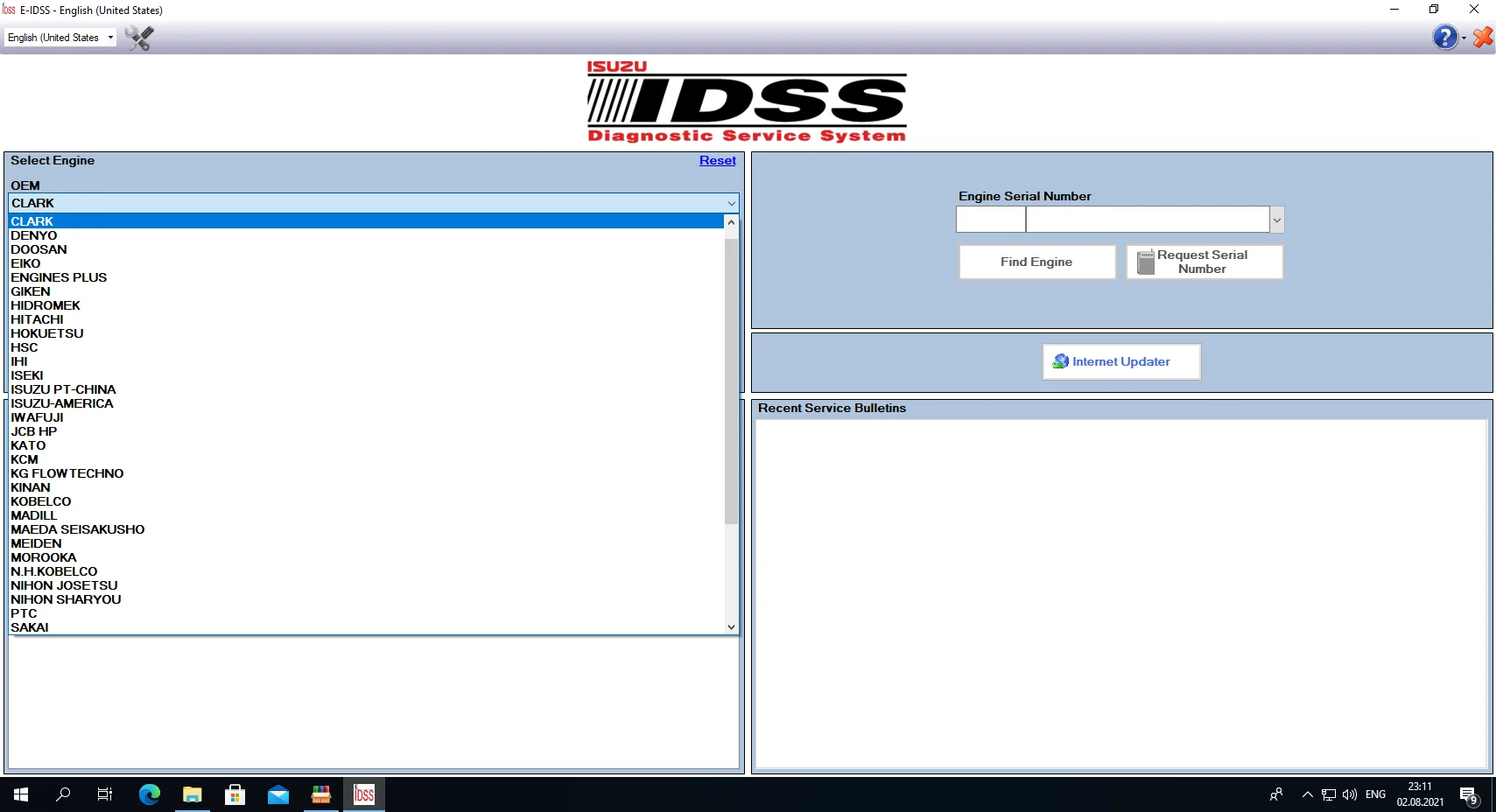This screenshot has width=1496, height=812.
Task: Select DENYO in OEM list
Action: [367, 235]
